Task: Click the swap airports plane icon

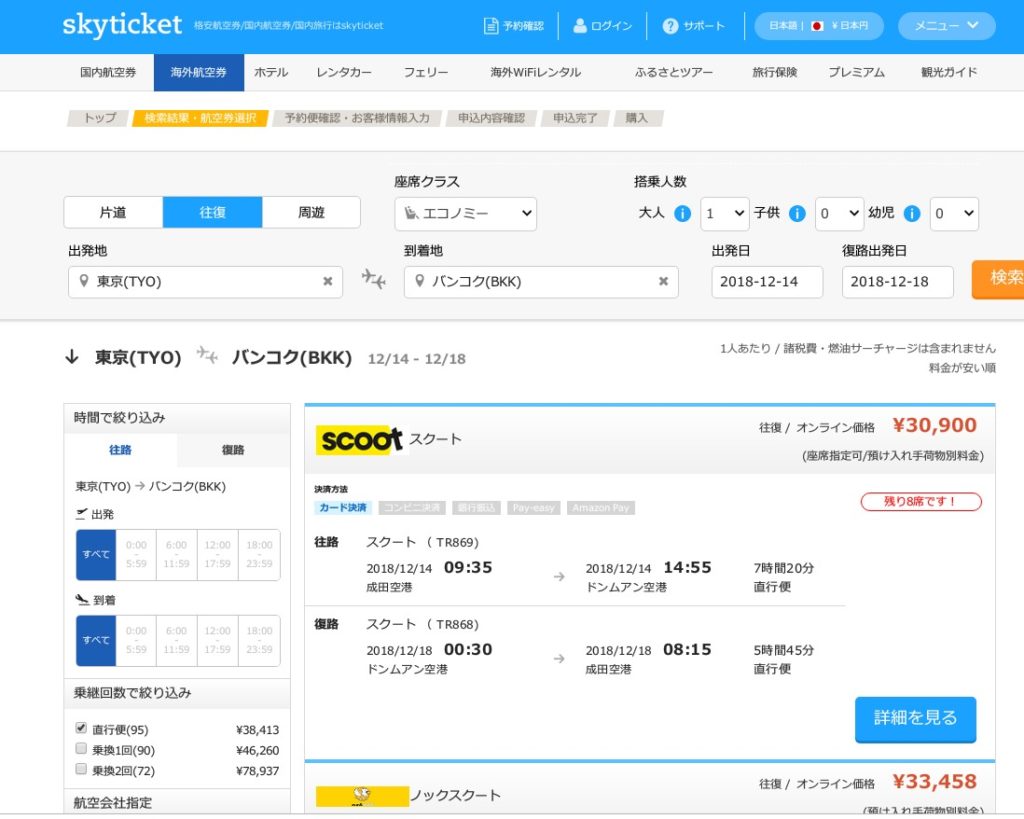Action: pos(374,279)
